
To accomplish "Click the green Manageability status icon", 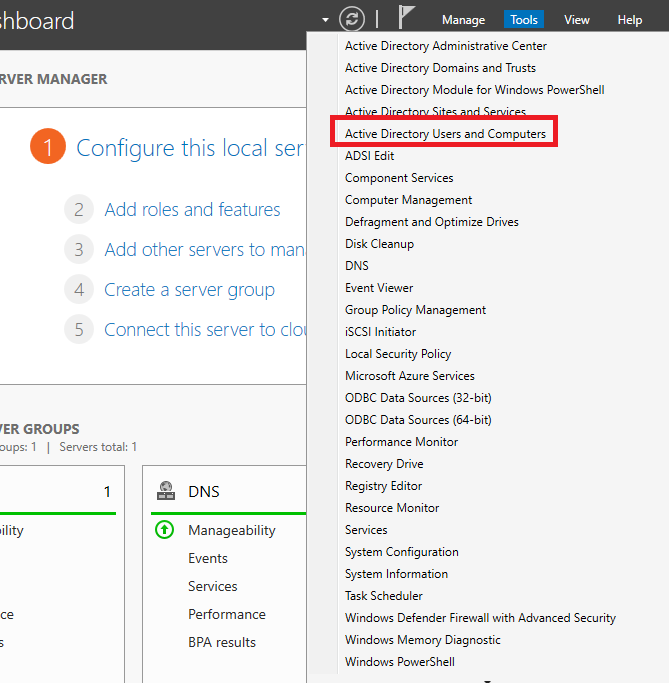I will (165, 530).
